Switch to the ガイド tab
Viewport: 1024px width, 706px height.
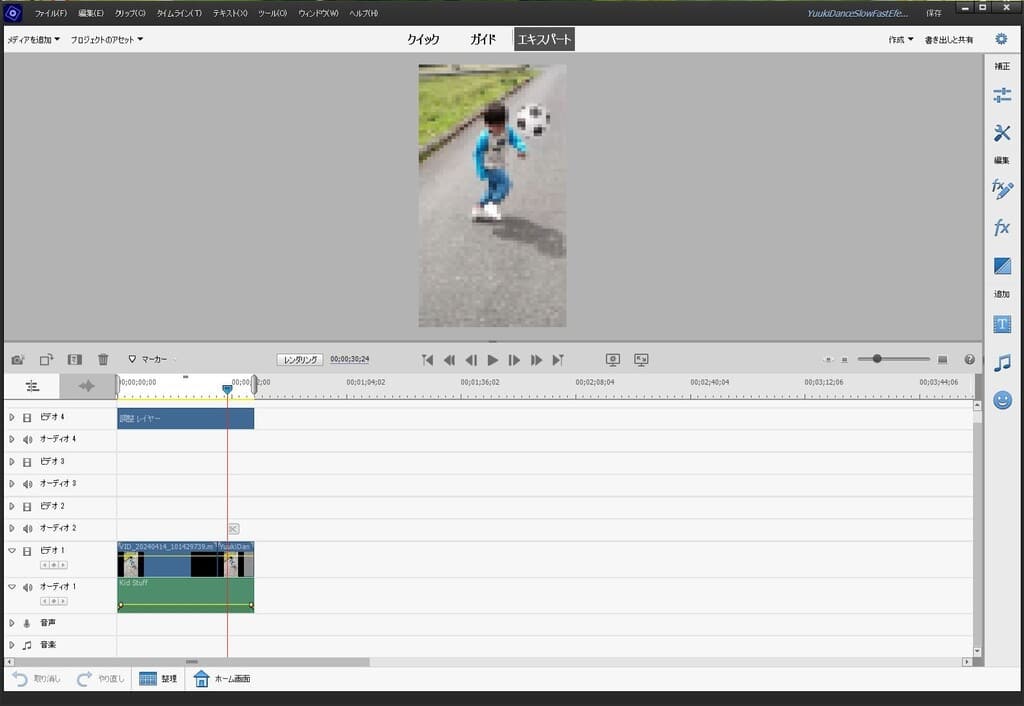[483, 39]
